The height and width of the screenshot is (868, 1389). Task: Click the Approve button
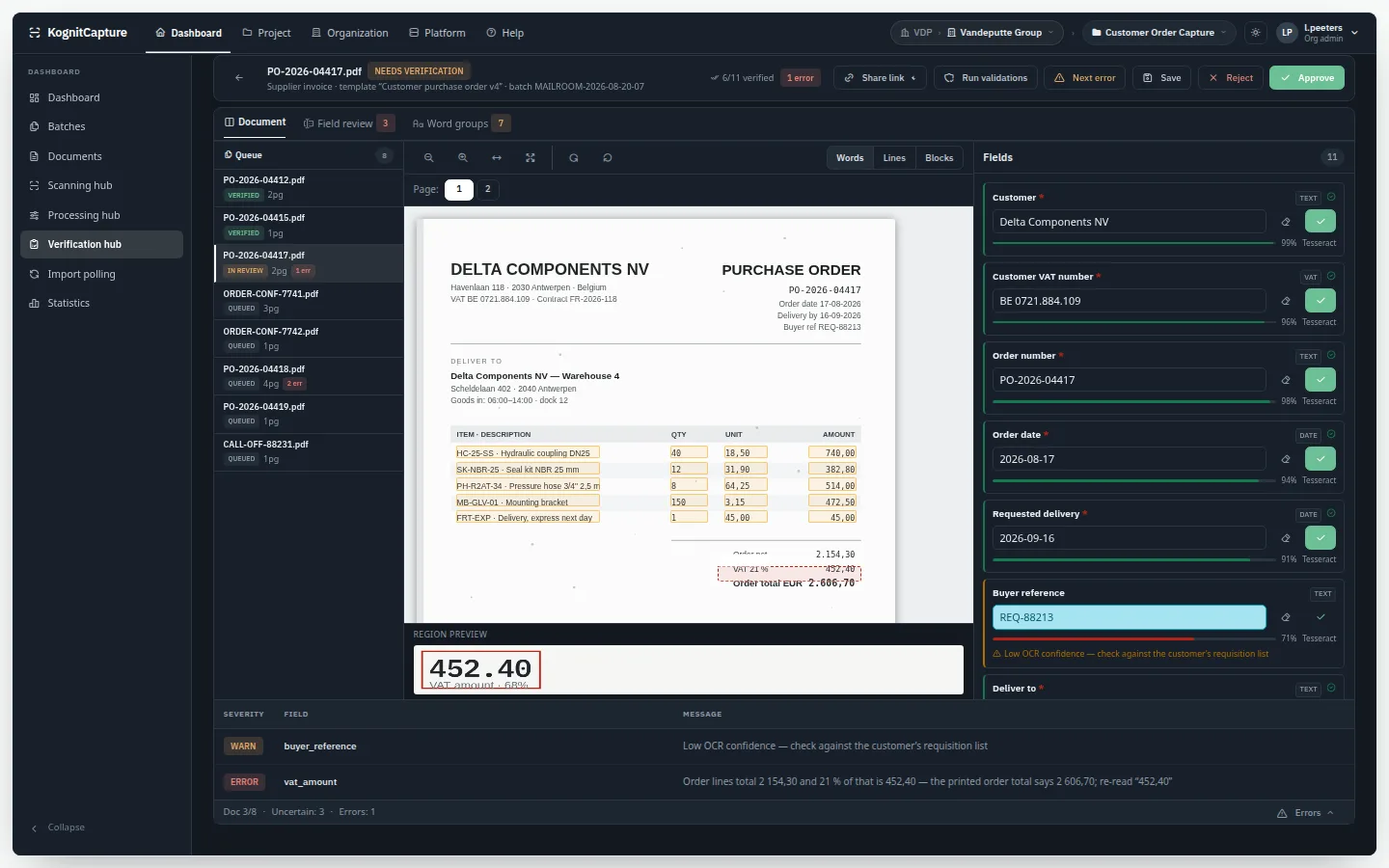pos(1307,78)
